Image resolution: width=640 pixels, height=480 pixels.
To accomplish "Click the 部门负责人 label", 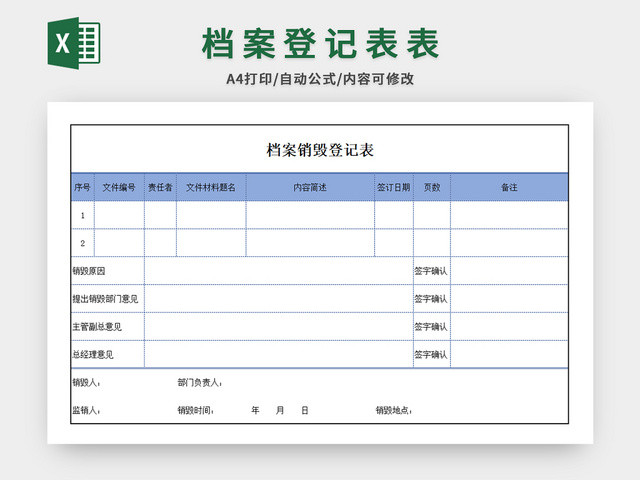I will 200,382.
